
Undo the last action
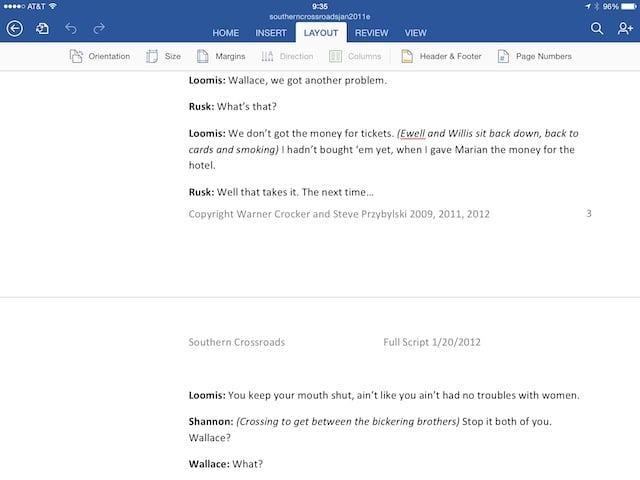point(71,29)
